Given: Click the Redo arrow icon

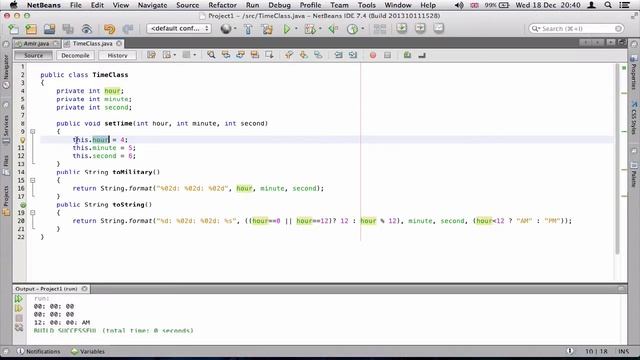Looking at the screenshot, I should tap(128, 29).
